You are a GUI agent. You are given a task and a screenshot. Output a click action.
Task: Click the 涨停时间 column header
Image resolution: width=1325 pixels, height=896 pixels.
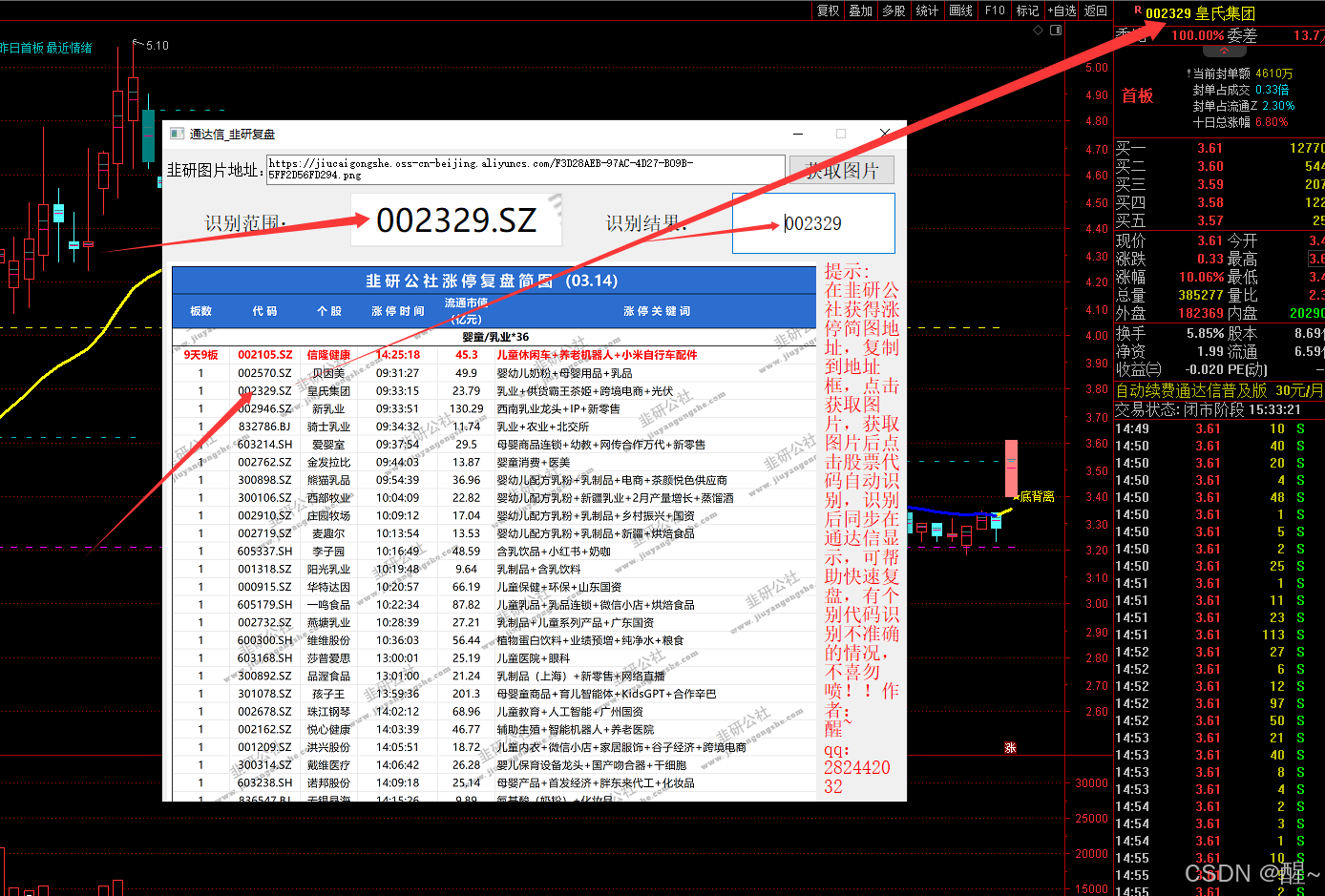(398, 311)
